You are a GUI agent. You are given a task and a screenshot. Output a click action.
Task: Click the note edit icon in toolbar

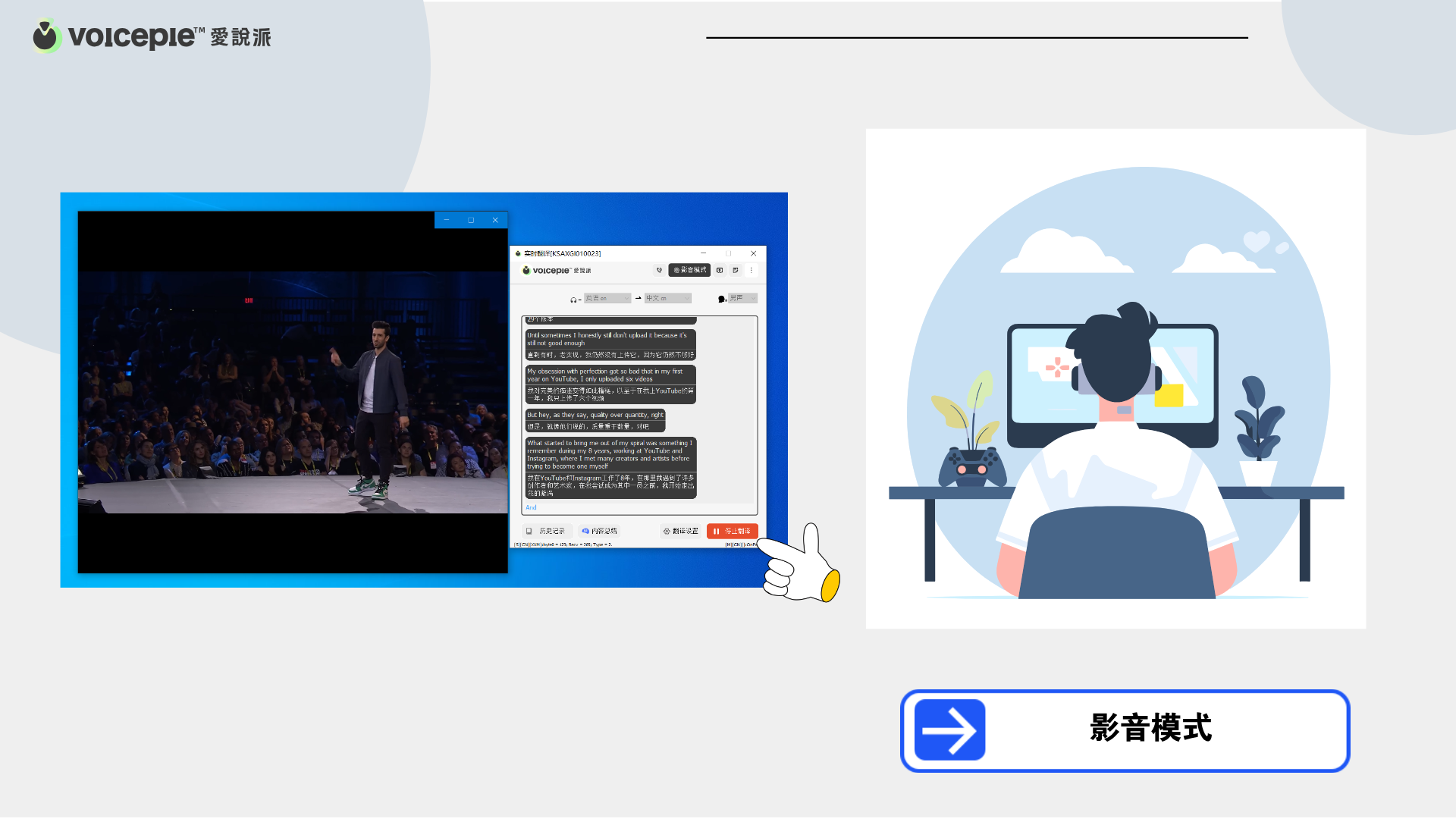pyautogui.click(x=736, y=270)
